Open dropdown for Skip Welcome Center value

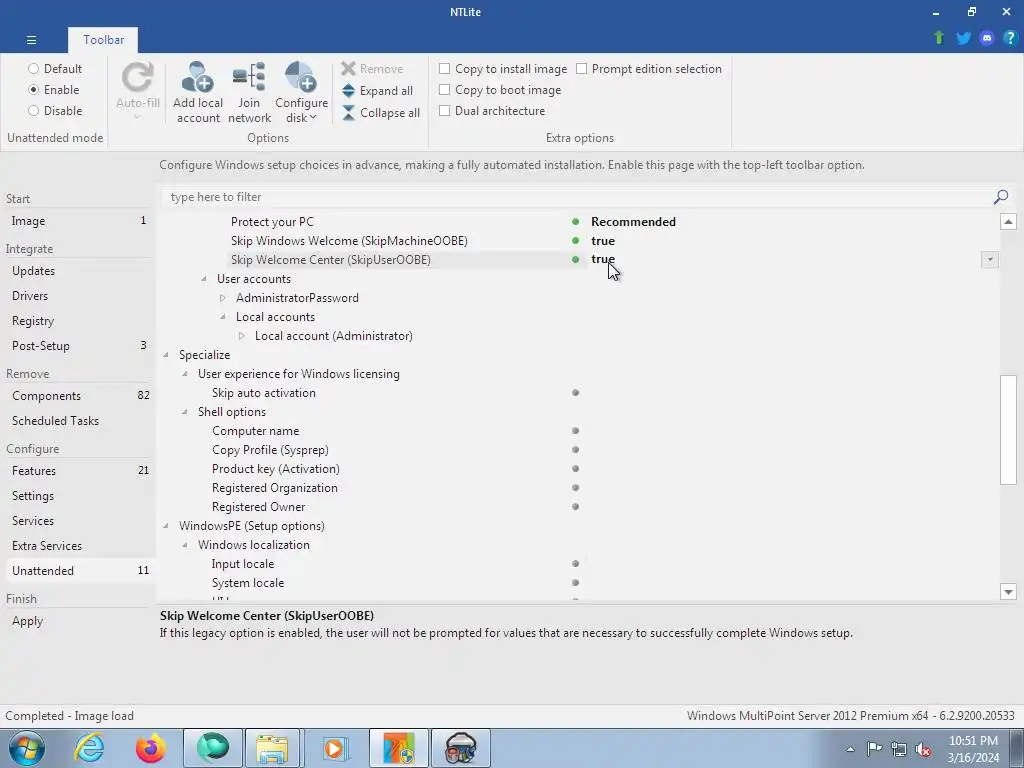pyautogui.click(x=990, y=260)
